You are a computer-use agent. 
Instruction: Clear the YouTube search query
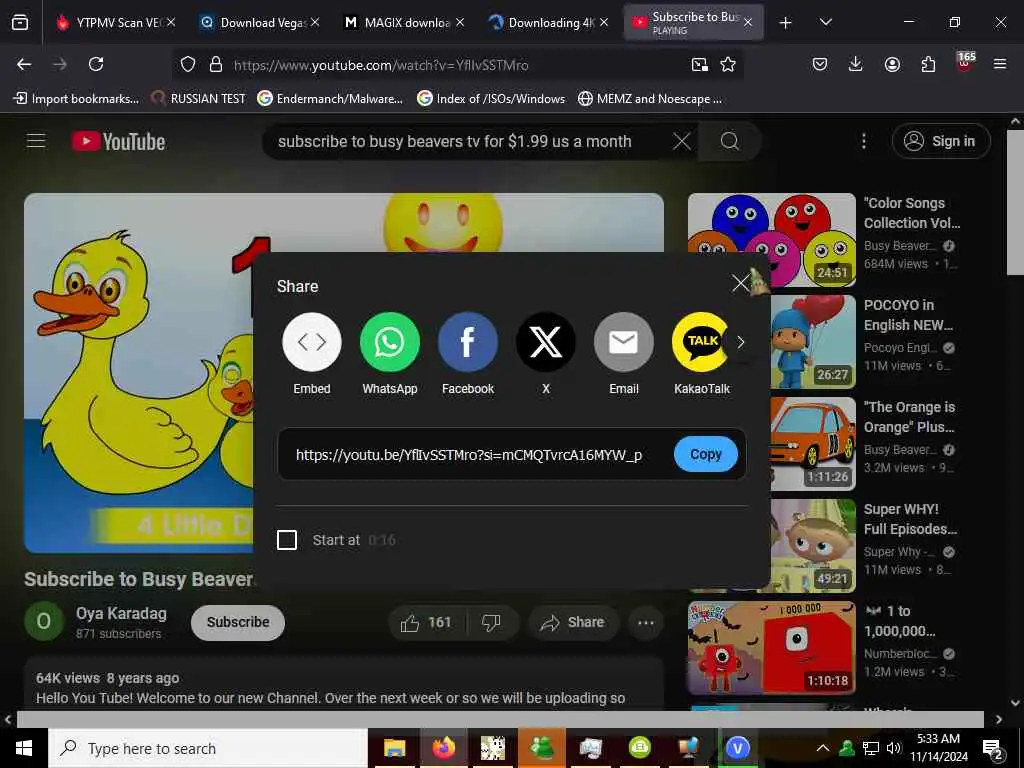coord(682,141)
